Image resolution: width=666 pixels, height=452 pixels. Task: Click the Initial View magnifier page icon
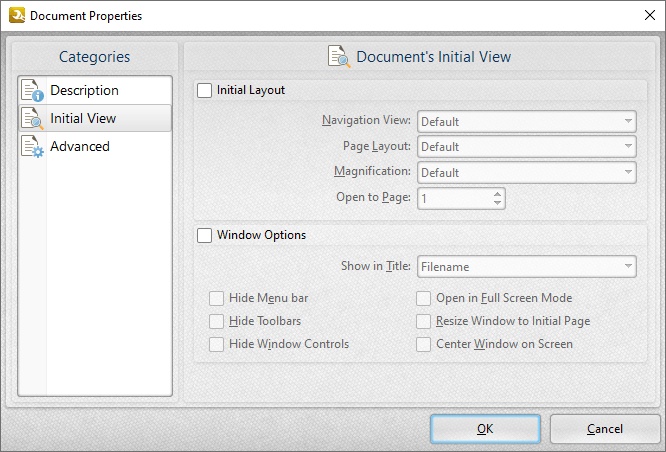tap(32, 118)
